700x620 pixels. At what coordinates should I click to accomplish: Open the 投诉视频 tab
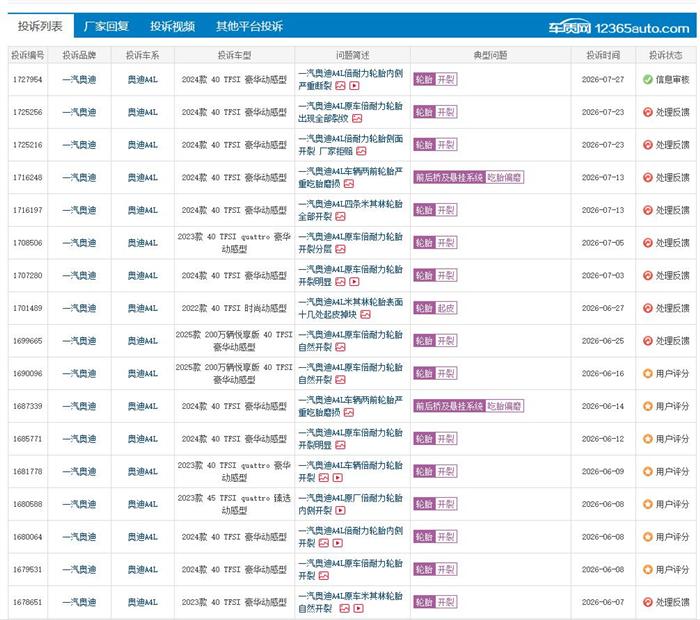[x=172, y=26]
